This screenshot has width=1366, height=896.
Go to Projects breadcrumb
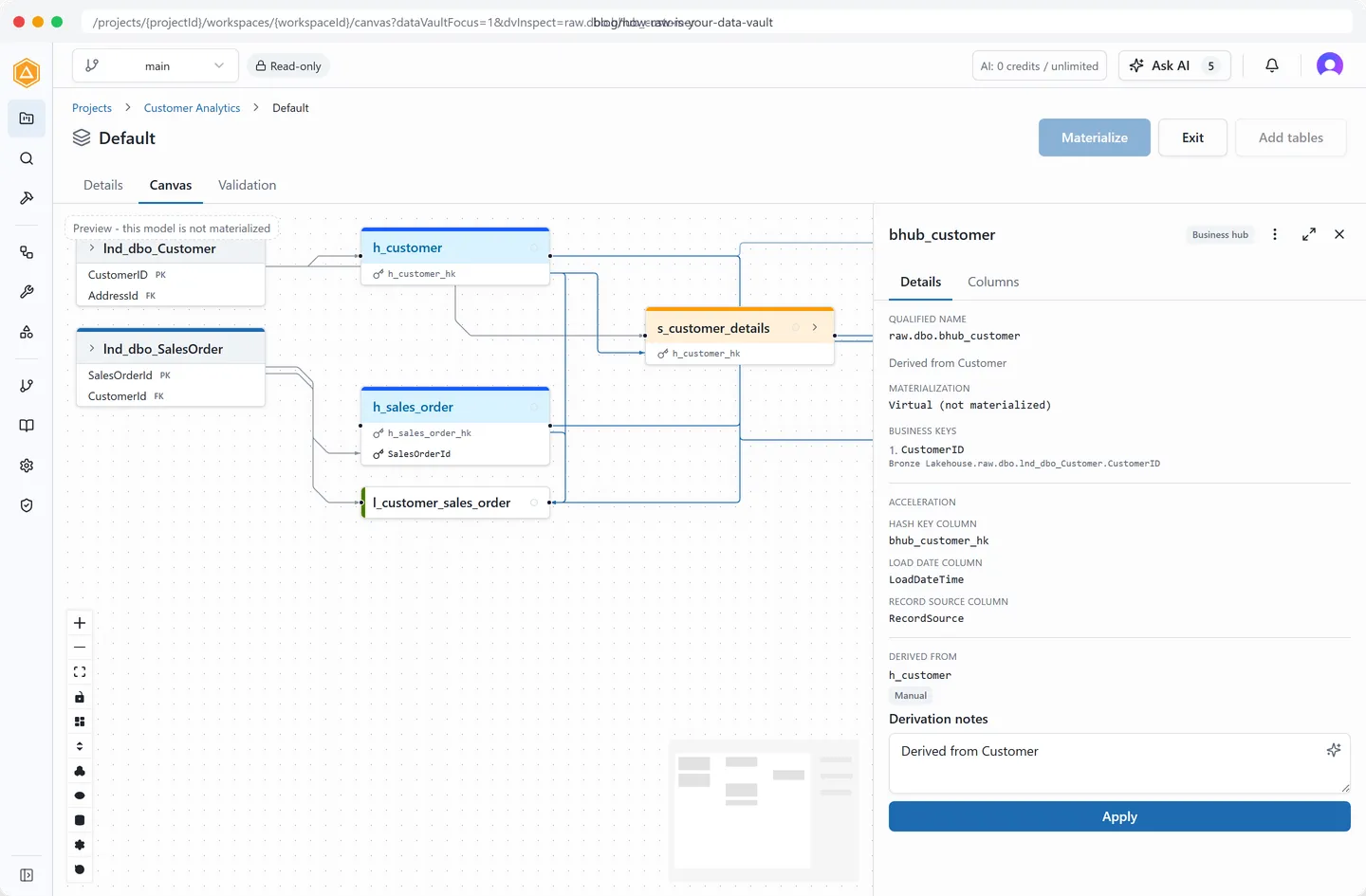point(92,108)
